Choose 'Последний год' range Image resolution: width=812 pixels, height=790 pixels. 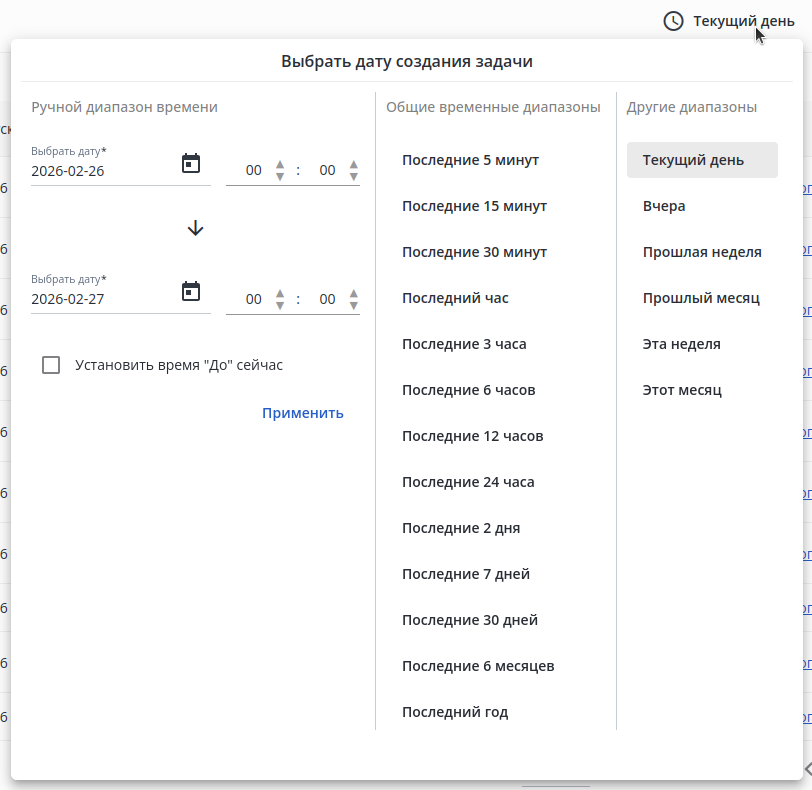click(455, 712)
